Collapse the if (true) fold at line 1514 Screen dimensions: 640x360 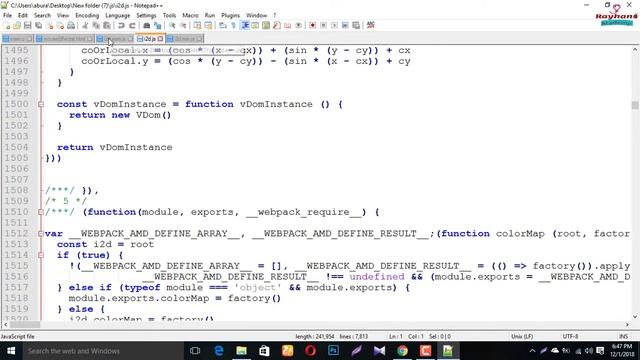[41, 256]
